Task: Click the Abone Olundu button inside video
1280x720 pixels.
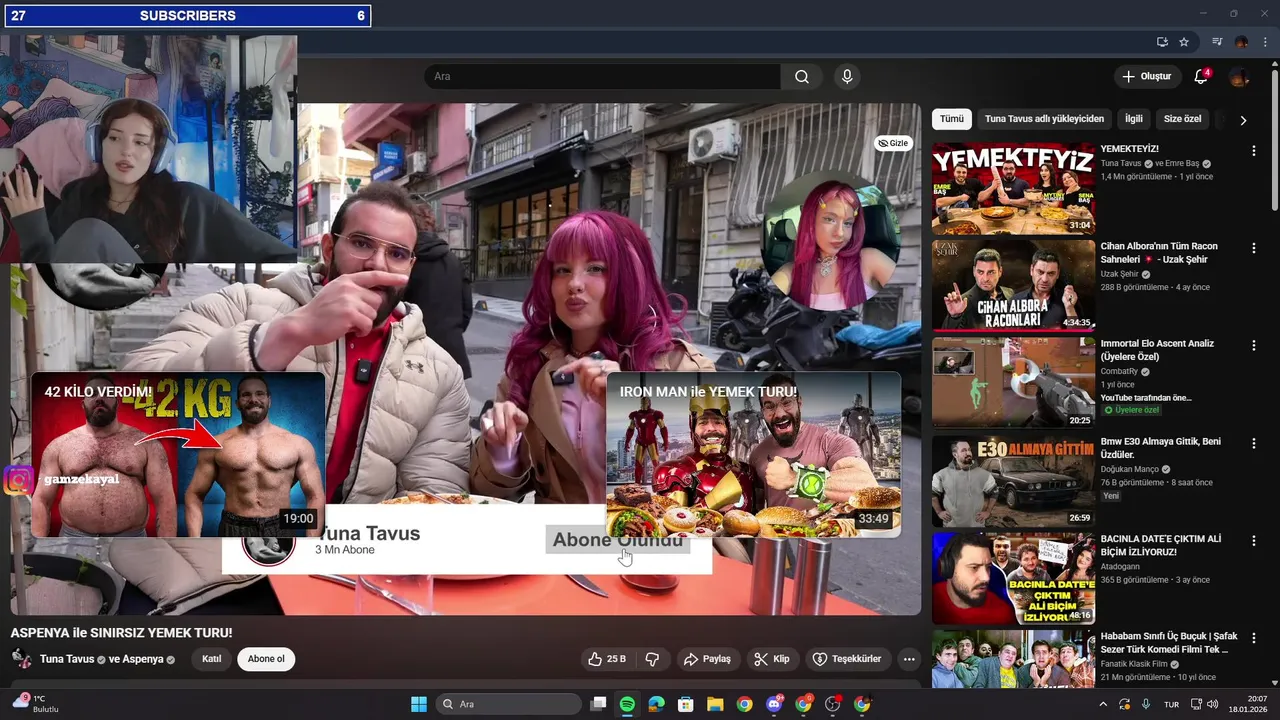Action: pyautogui.click(x=618, y=540)
